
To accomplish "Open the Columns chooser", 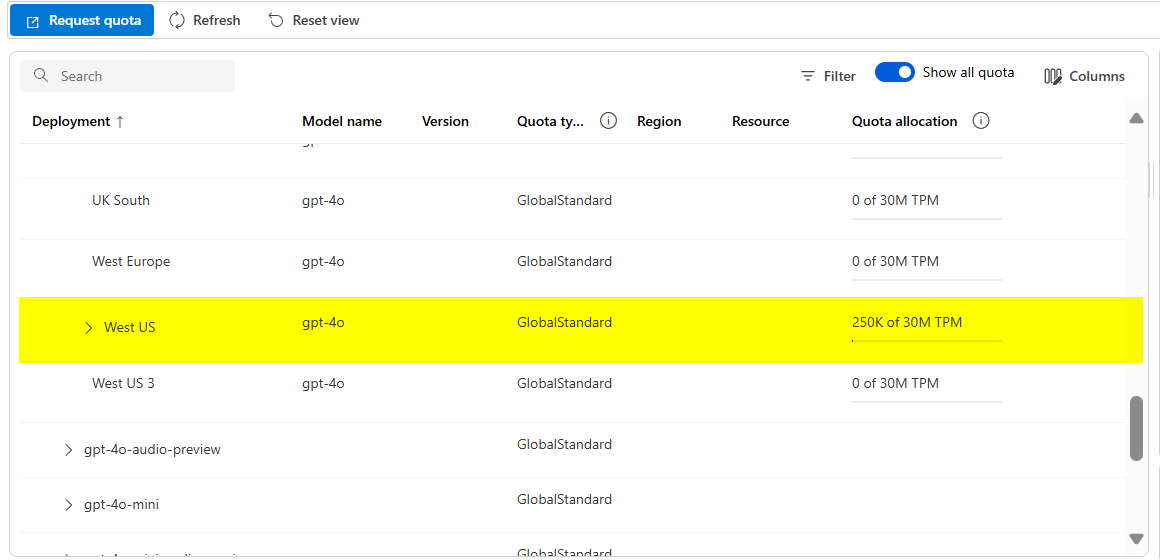I will point(1085,76).
